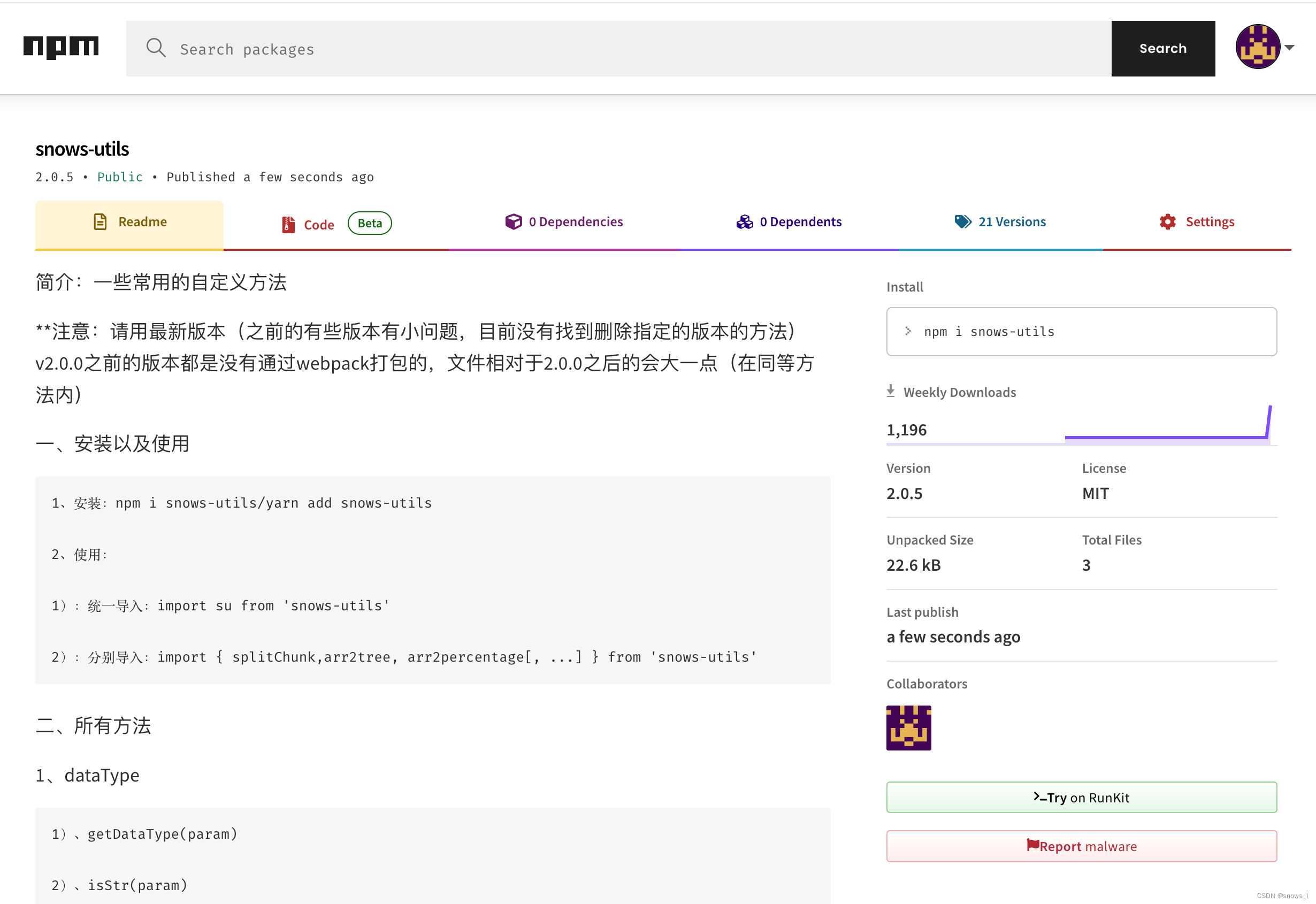Click the gear icon beside Settings
Image resolution: width=1316 pixels, height=904 pixels.
[1167, 221]
